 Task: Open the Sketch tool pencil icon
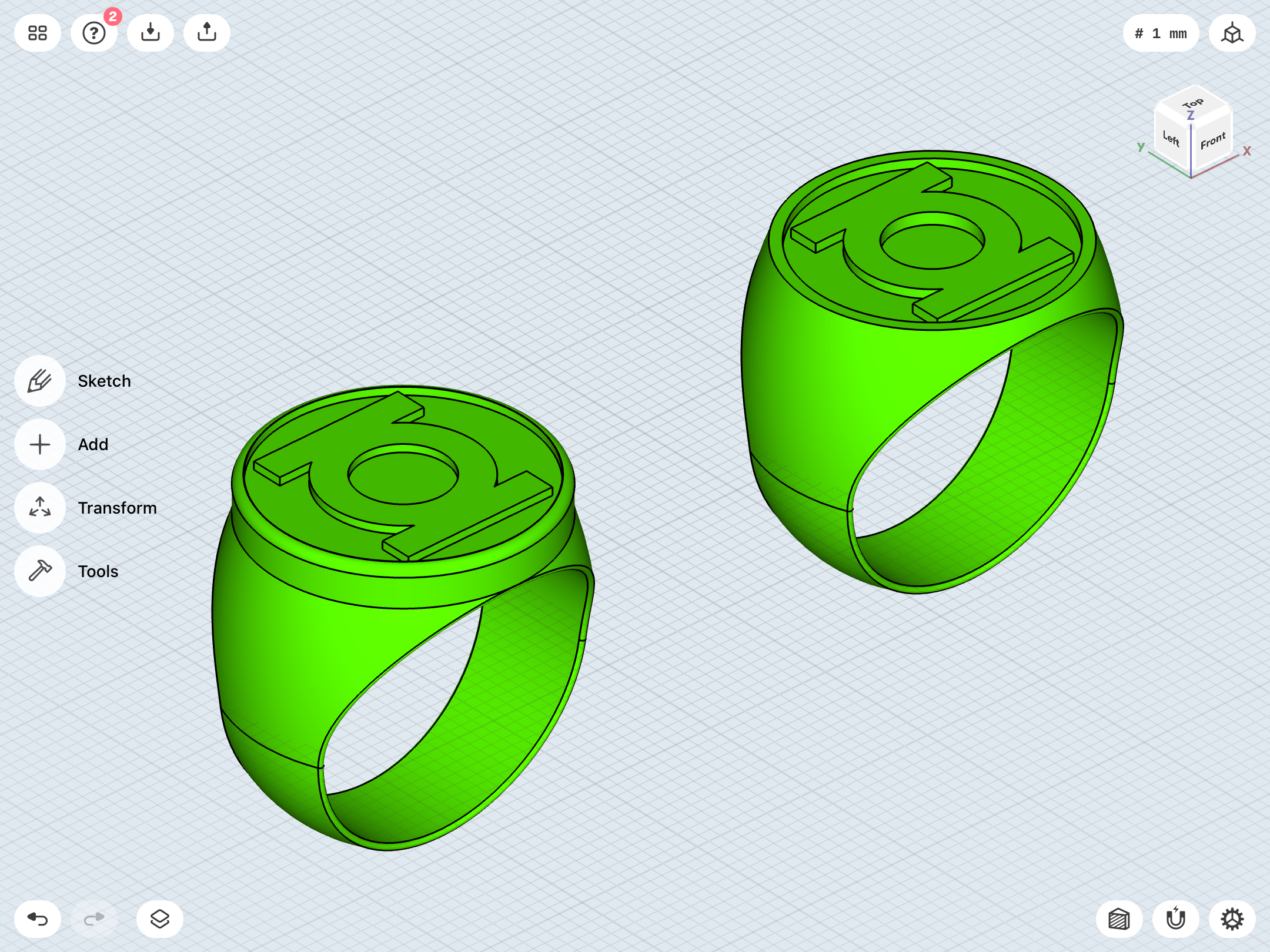[40, 381]
